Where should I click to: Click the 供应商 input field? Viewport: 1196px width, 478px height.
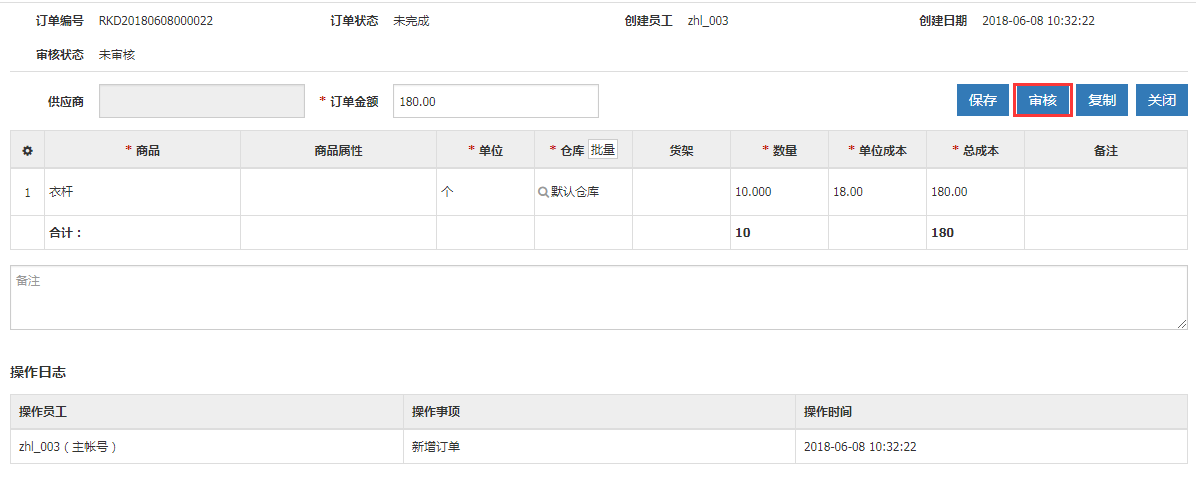201,101
